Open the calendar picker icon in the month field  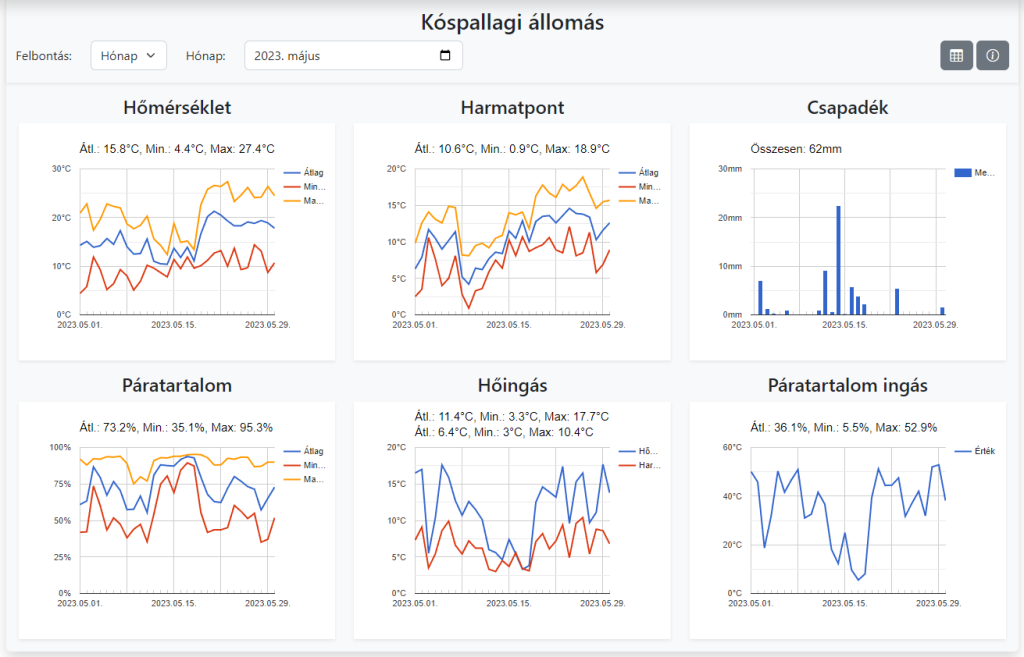pyautogui.click(x=447, y=55)
